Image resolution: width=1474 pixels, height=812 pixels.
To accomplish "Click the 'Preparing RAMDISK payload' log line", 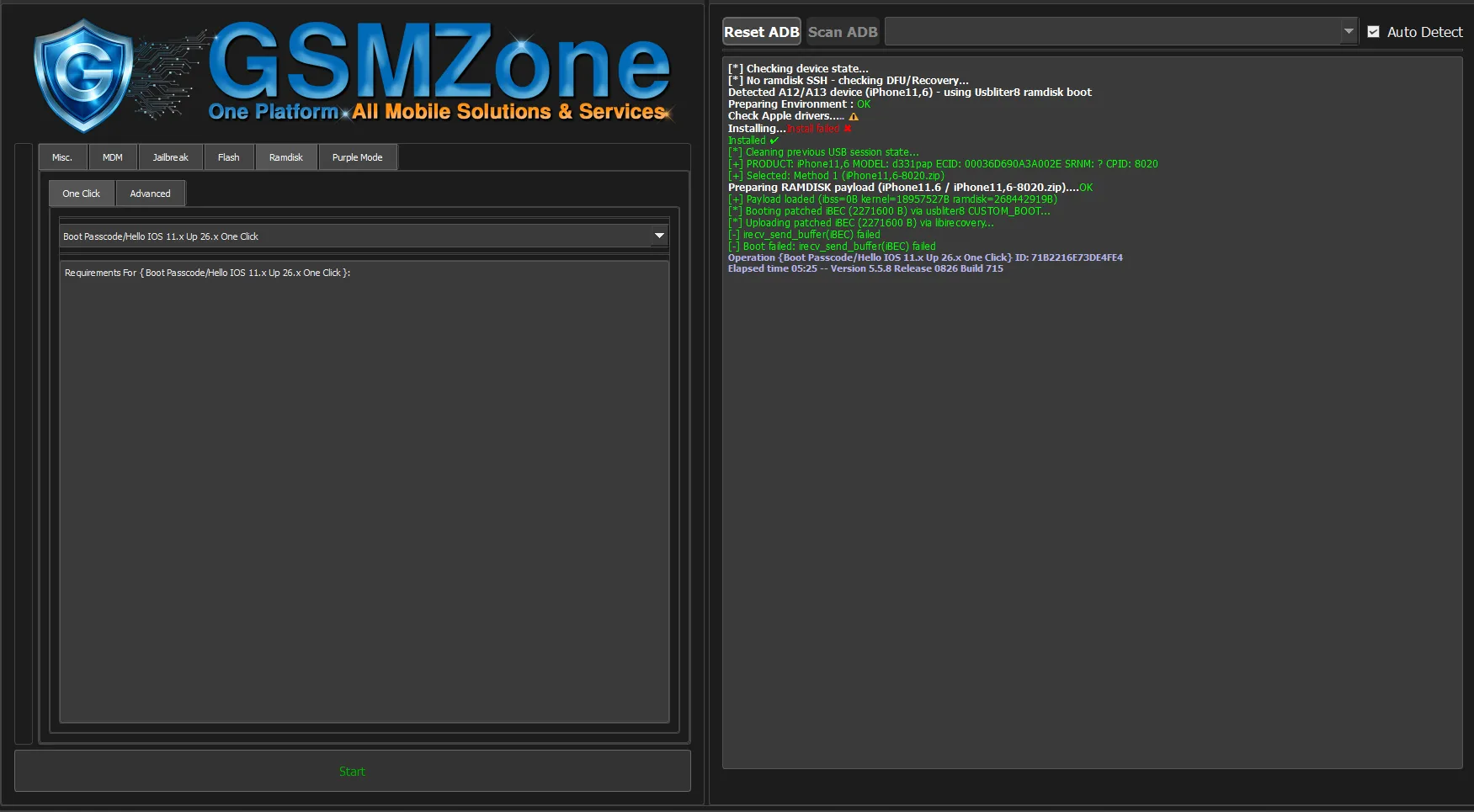I will click(910, 188).
